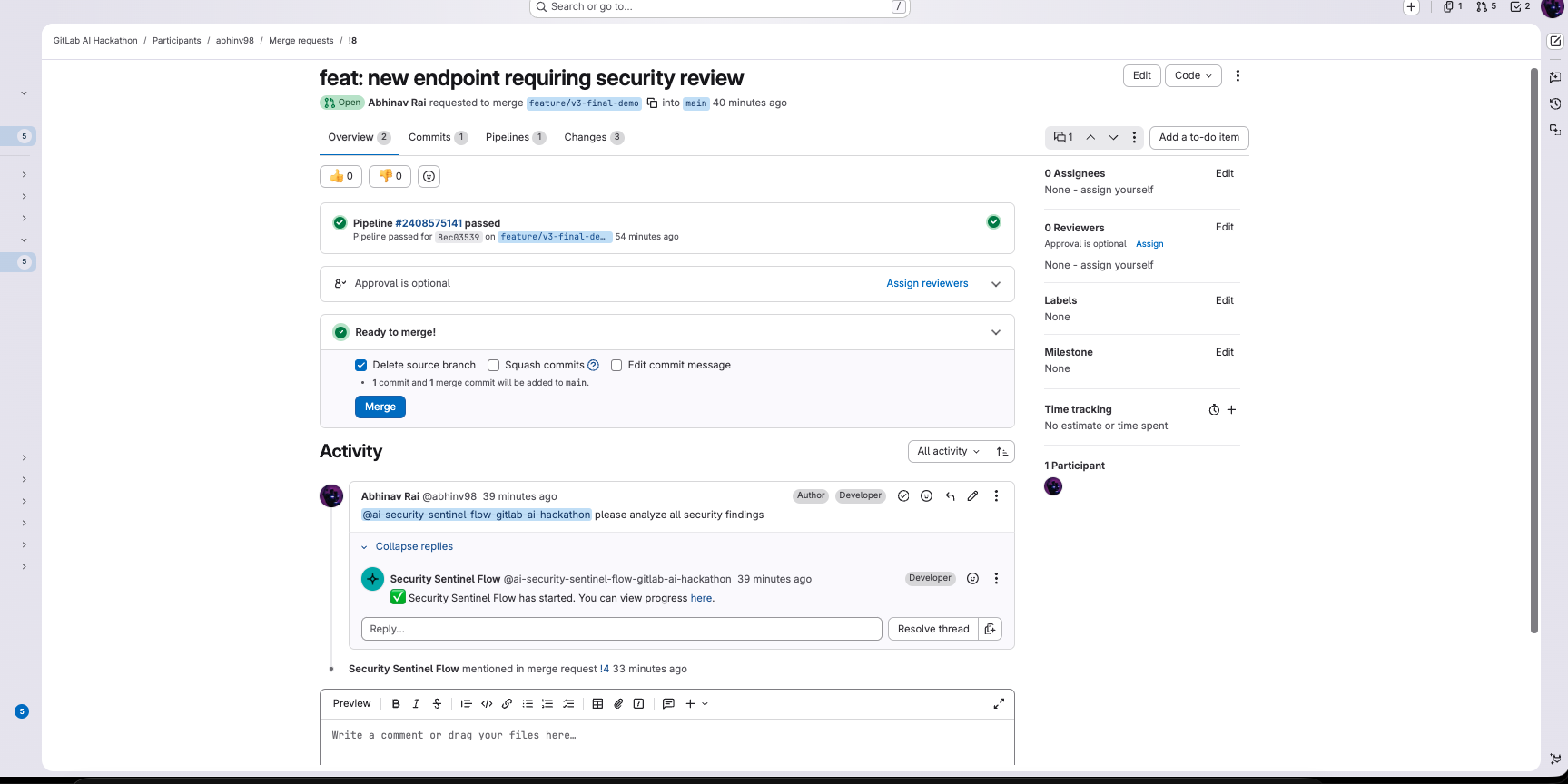Go to Participants in breadcrumb
Screen dimensions: 1568x784
[x=176, y=41]
